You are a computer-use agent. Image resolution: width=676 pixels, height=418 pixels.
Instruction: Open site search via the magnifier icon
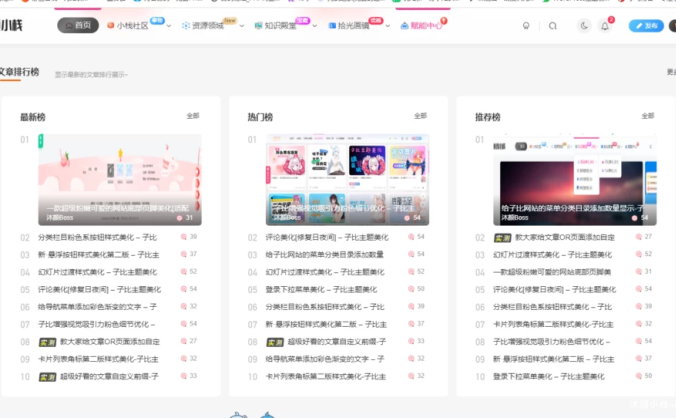click(x=553, y=26)
